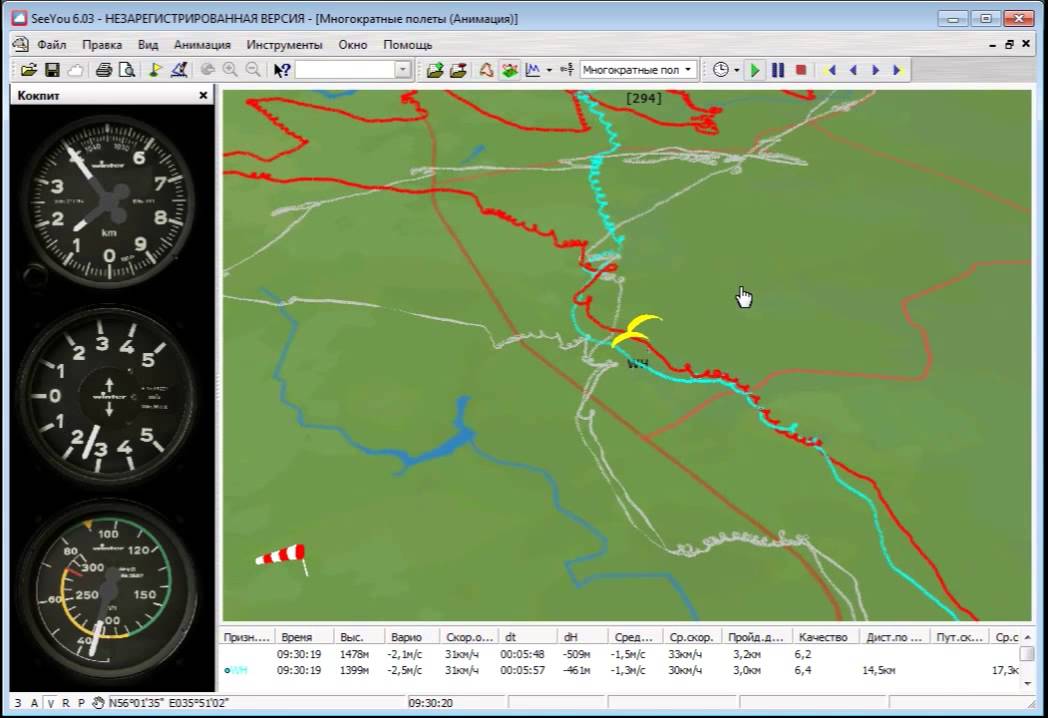Click the barogram graph icon
This screenshot has width=1048, height=718.
pos(533,70)
